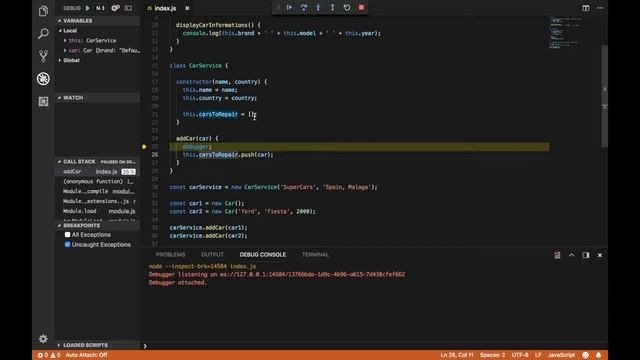Image resolution: width=640 pixels, height=360 pixels.
Task: Open the debug configuration dropdown
Action: coord(100,8)
